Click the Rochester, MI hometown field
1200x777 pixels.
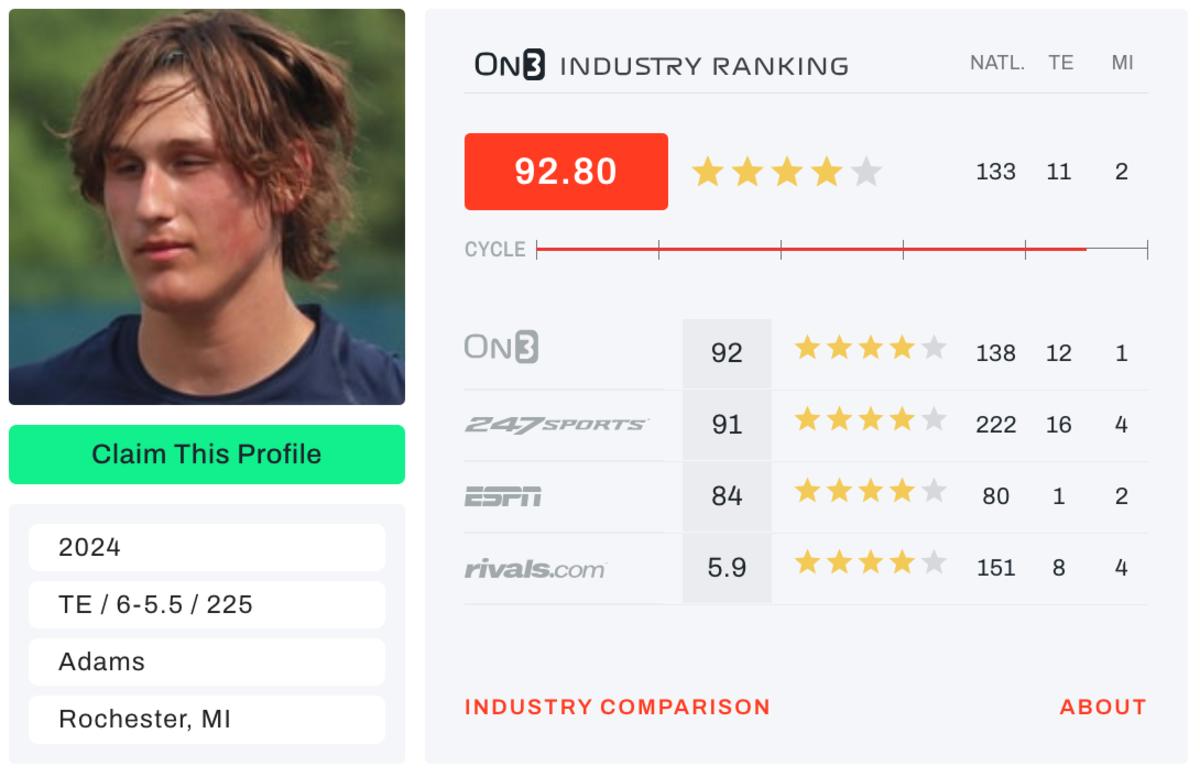coord(207,719)
